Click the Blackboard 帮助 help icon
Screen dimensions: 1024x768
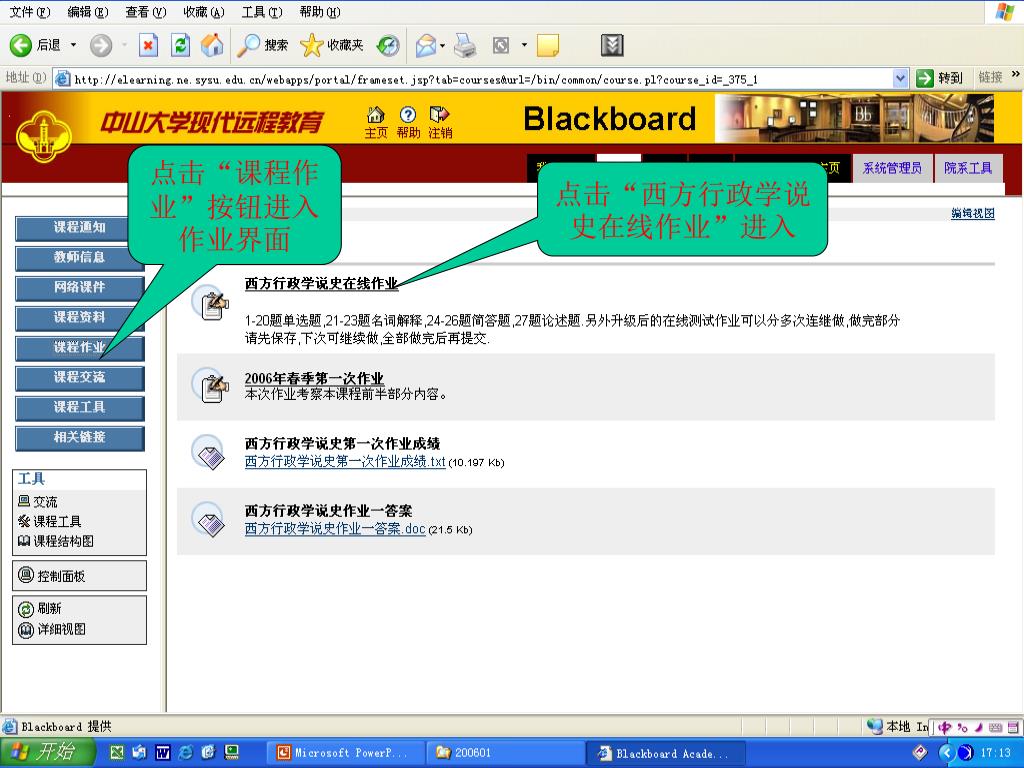click(x=408, y=122)
